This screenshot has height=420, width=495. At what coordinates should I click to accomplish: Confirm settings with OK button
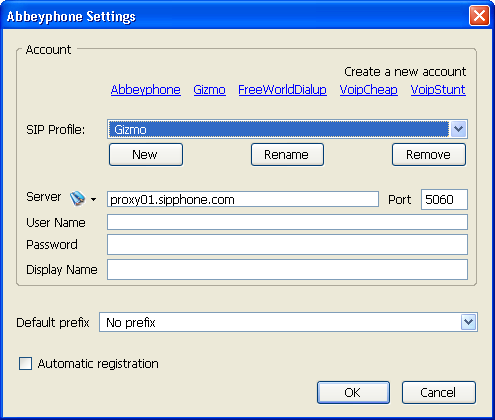[353, 392]
